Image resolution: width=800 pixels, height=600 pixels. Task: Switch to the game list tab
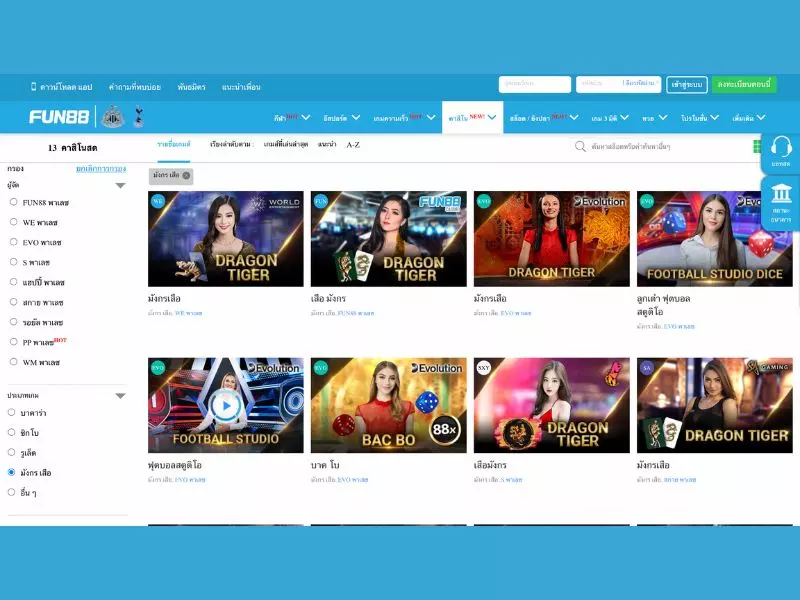tap(174, 144)
